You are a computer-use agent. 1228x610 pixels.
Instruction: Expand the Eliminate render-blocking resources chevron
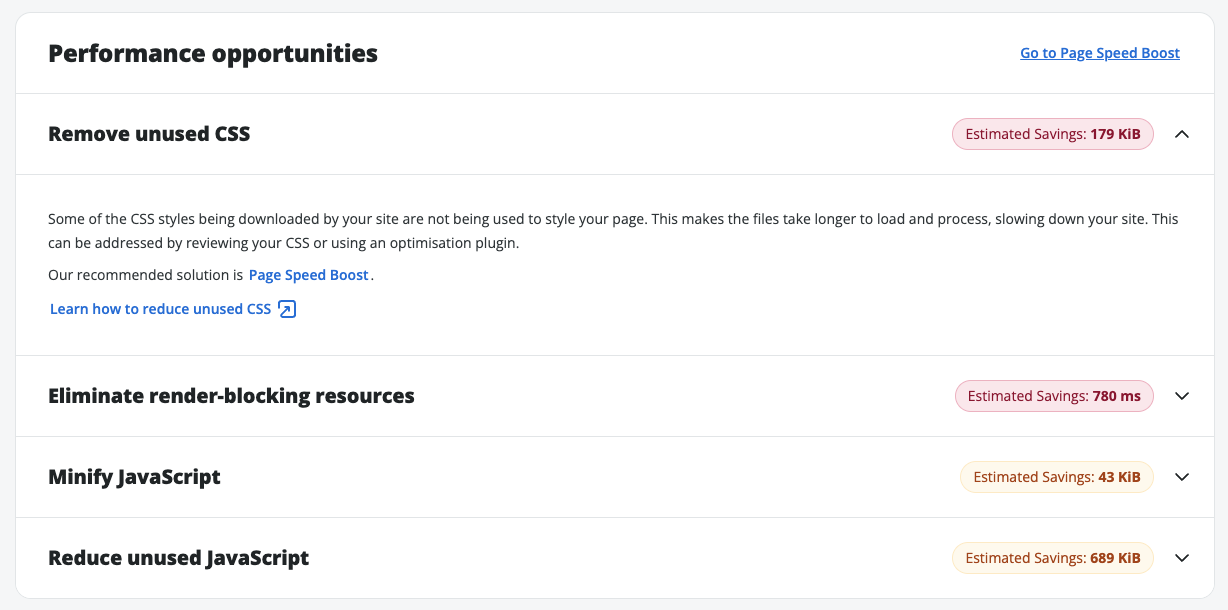point(1182,396)
